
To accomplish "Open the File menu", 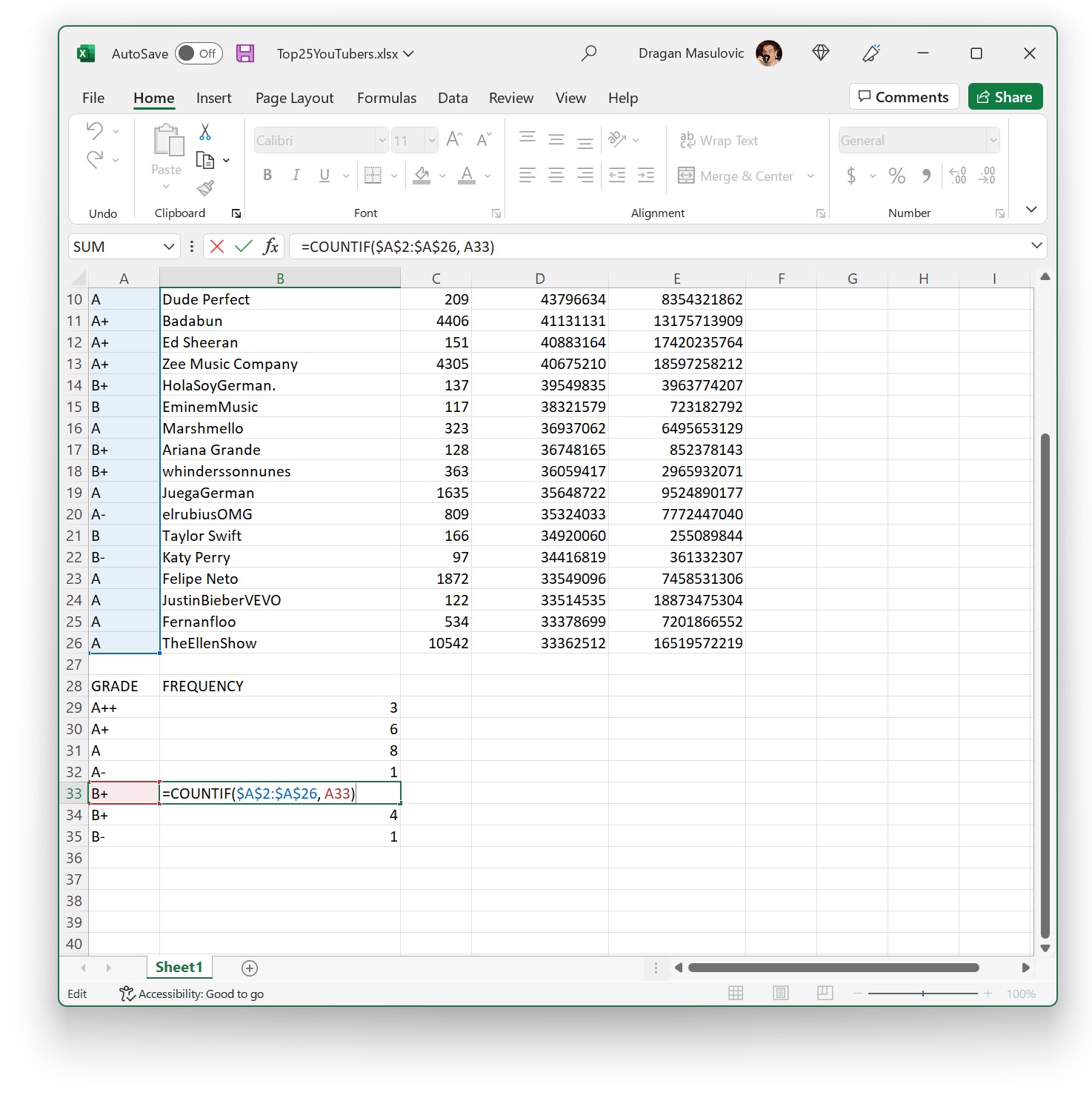I will (93, 98).
